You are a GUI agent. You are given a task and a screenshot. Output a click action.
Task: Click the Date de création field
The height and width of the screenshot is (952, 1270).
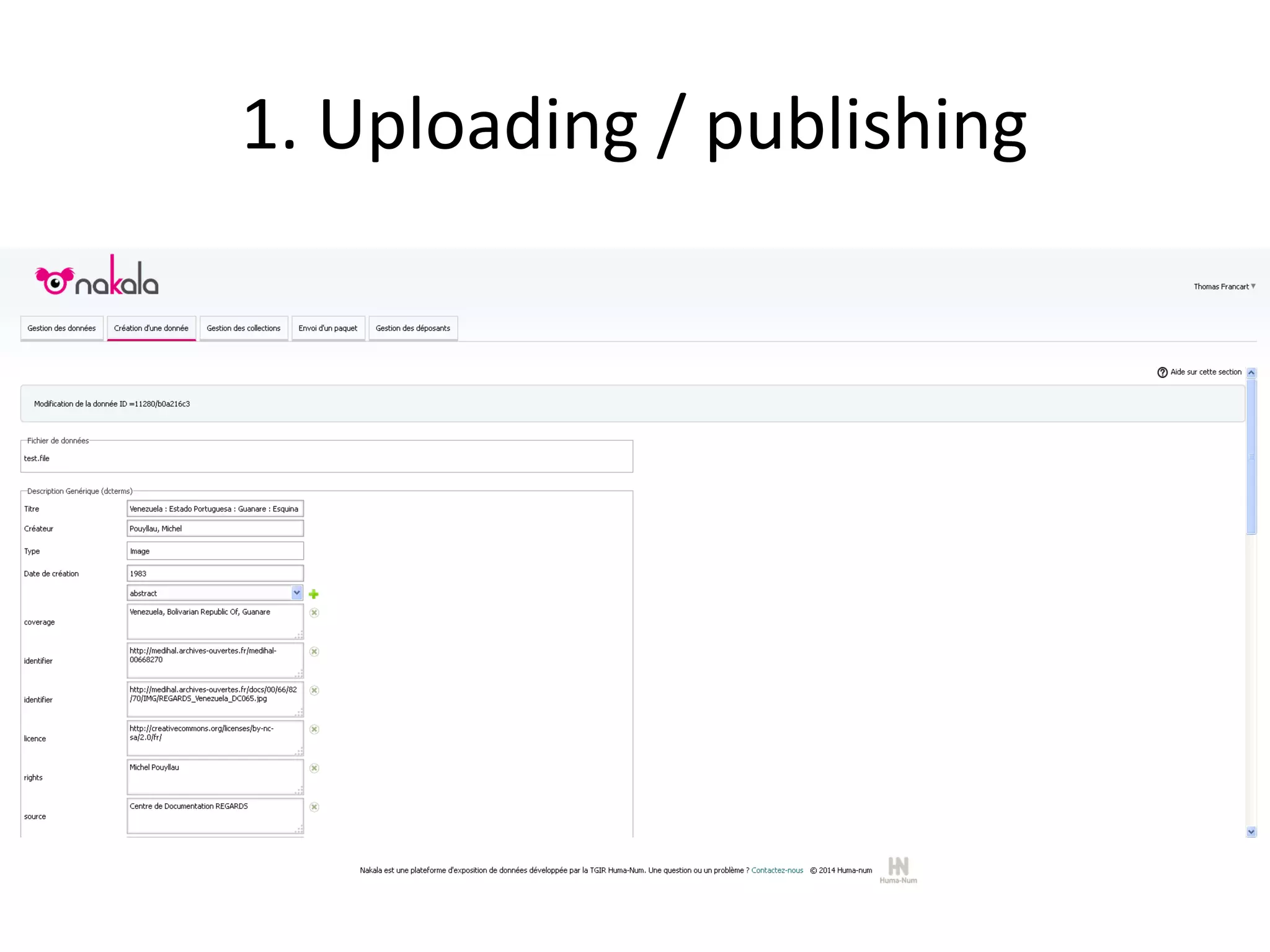215,573
